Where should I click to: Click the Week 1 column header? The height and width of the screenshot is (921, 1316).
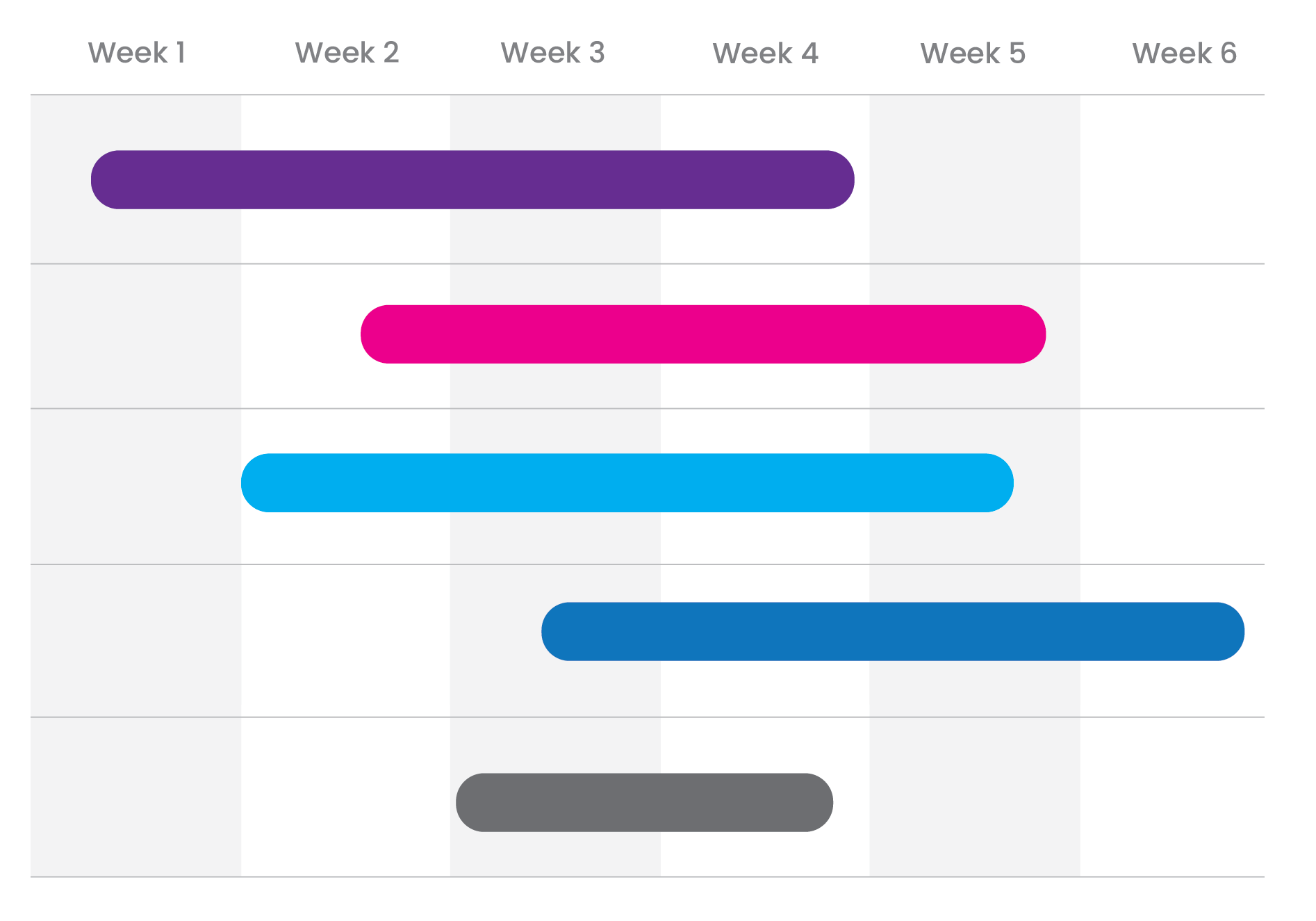[x=137, y=53]
